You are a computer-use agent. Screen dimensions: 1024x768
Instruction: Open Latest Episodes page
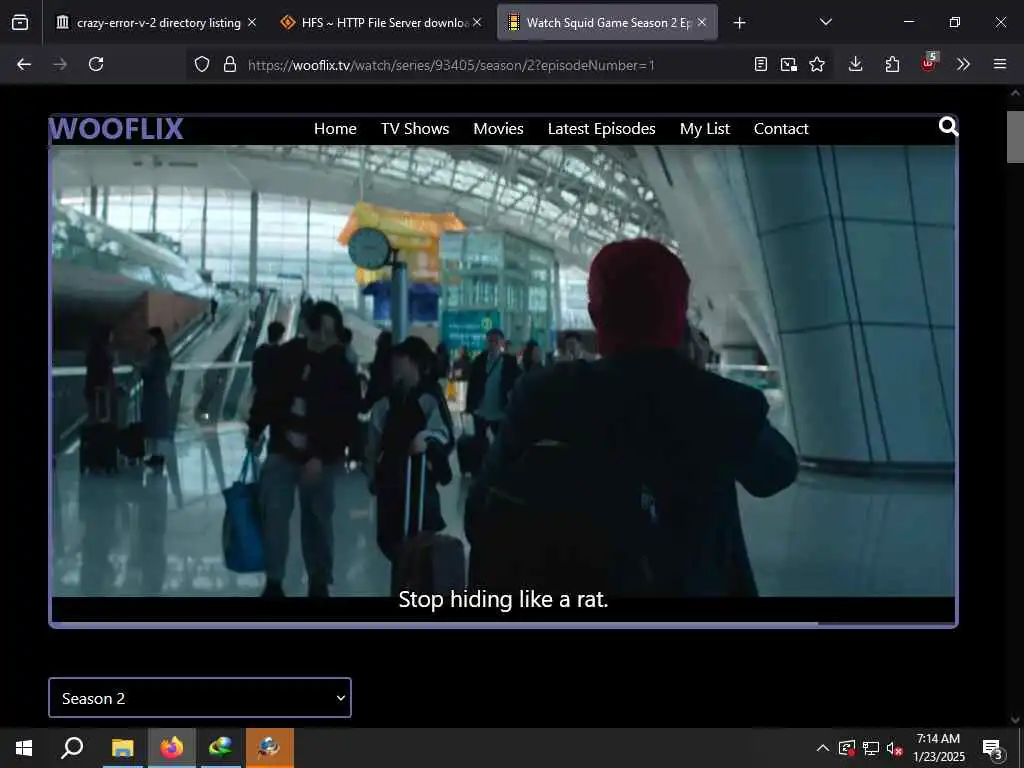[x=601, y=129]
